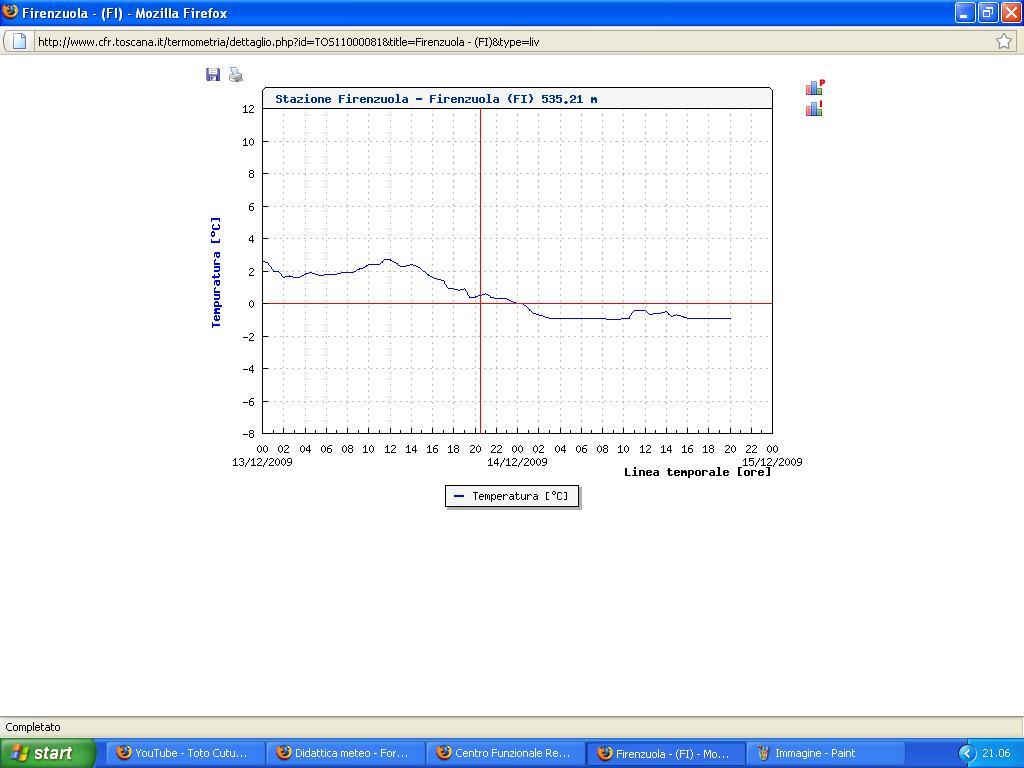Image resolution: width=1024 pixels, height=768 pixels.
Task: Open the Immagine - Paint taskbar window
Action: click(825, 753)
